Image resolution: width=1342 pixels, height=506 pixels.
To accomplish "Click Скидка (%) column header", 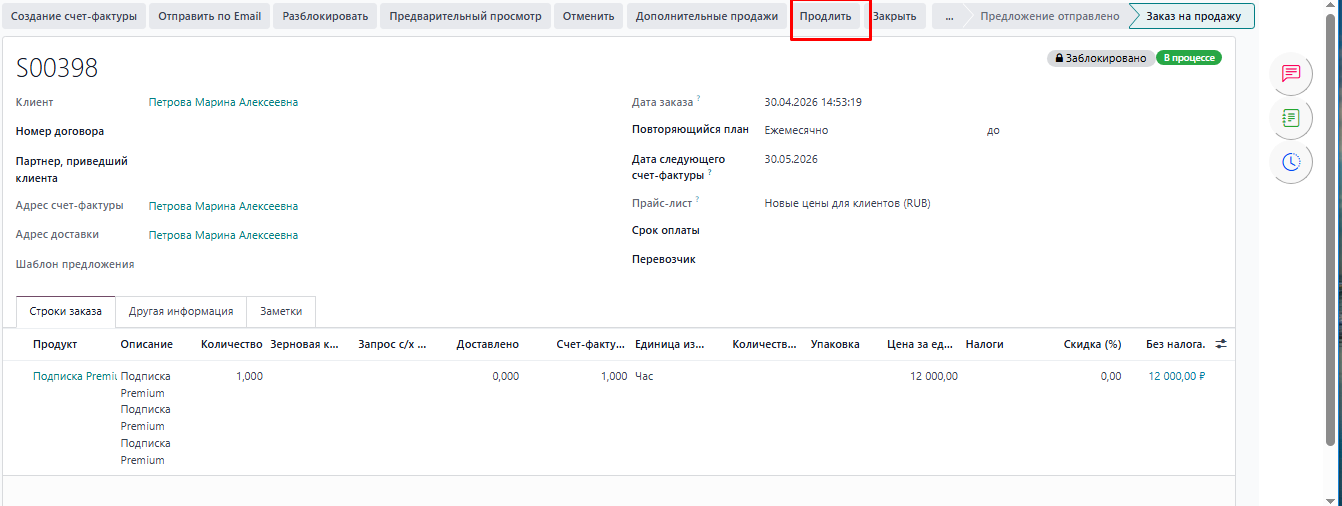I will (1092, 344).
